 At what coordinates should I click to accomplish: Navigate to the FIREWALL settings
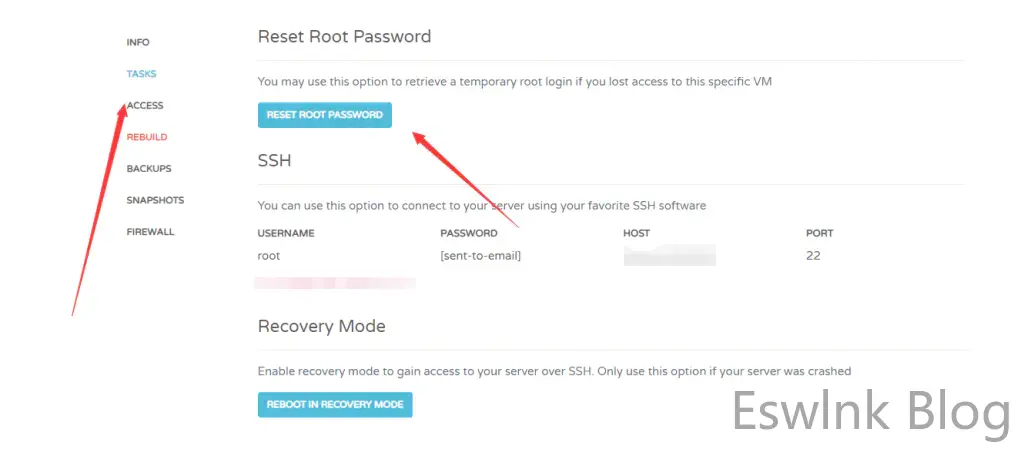click(150, 232)
